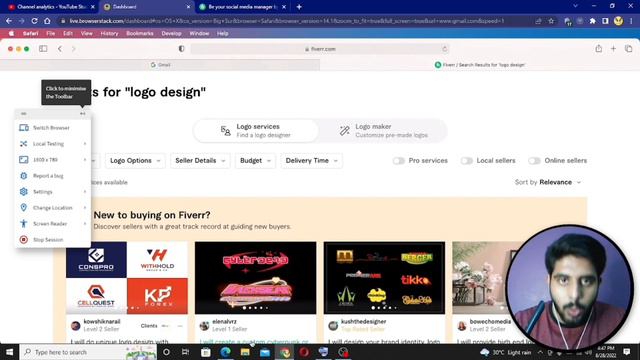Image resolution: width=640 pixels, height=360 pixels.
Task: Open the File menu
Action: coord(51,33)
